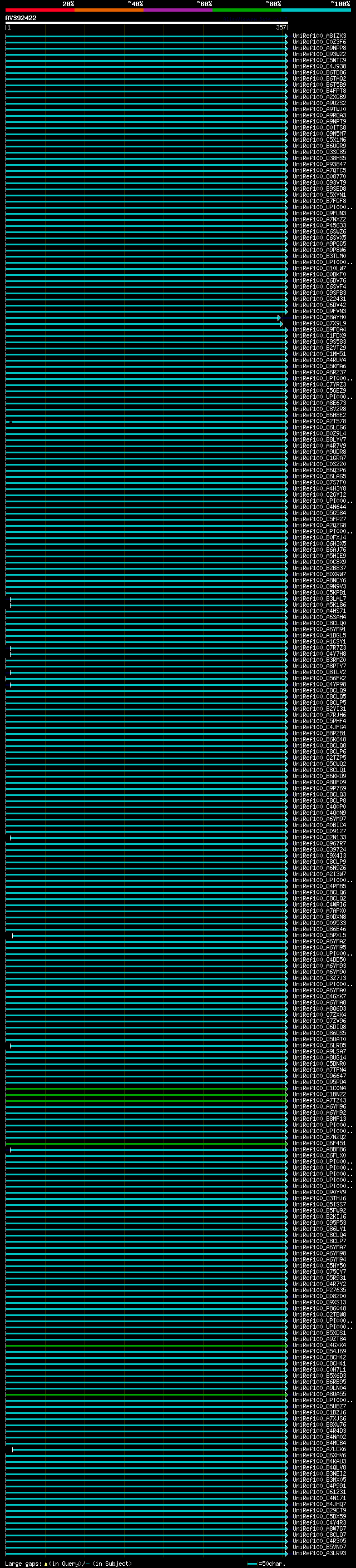Select hit label UniRef100_Q4Y7H8
Viewport: 356px width, 1568px height.
(319, 654)
